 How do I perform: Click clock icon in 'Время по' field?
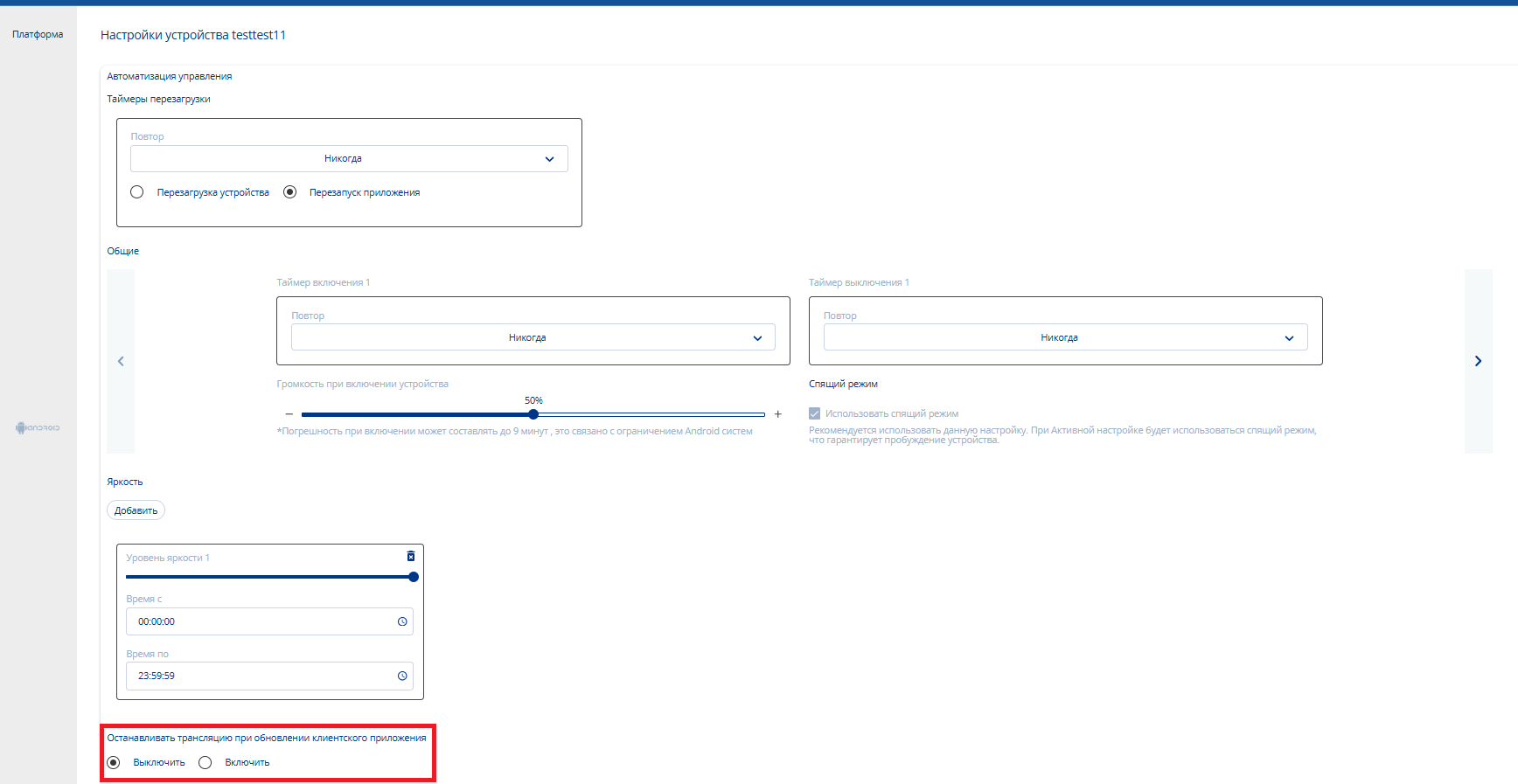[x=402, y=676]
